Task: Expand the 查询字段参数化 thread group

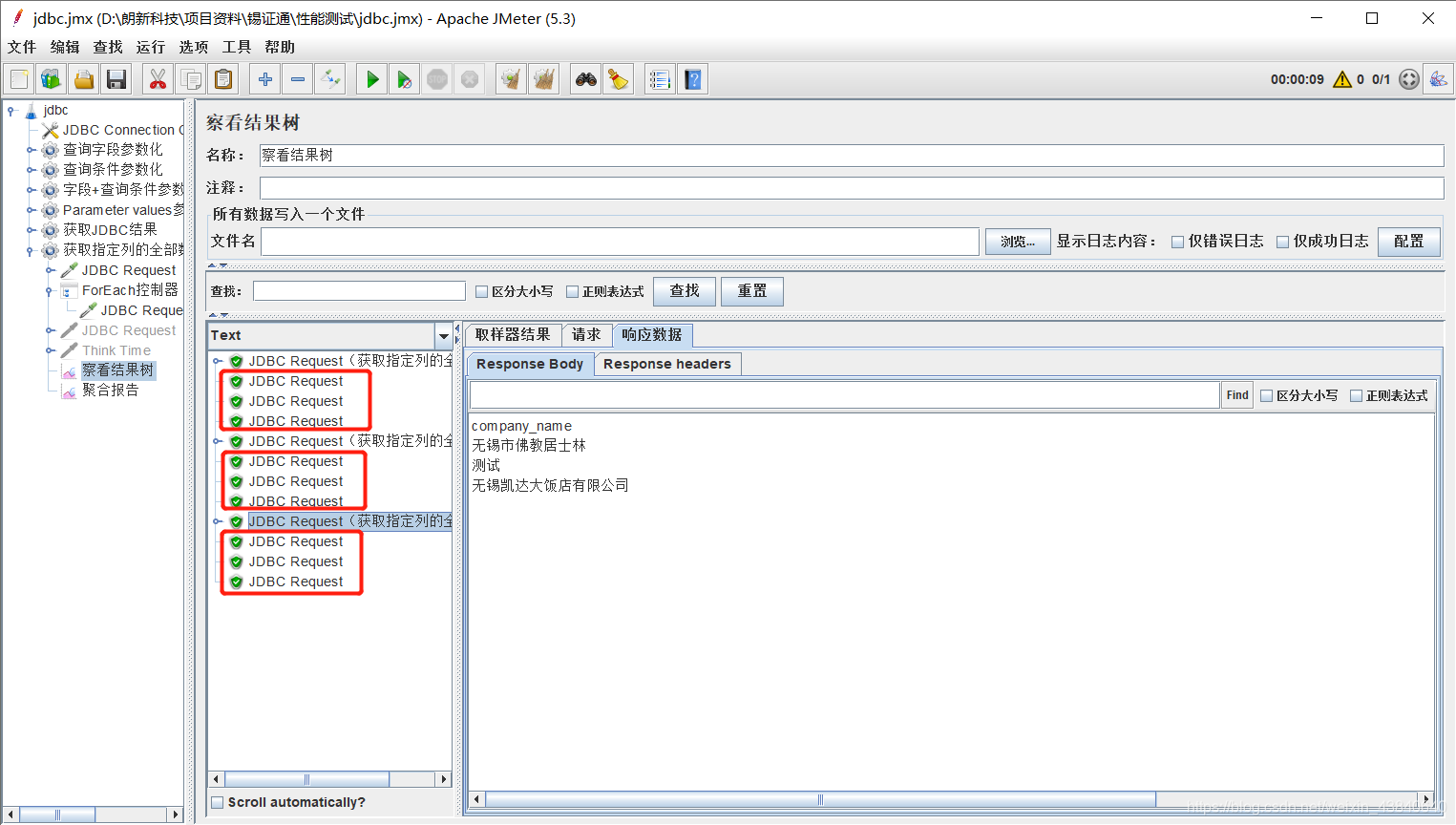Action: point(31,150)
